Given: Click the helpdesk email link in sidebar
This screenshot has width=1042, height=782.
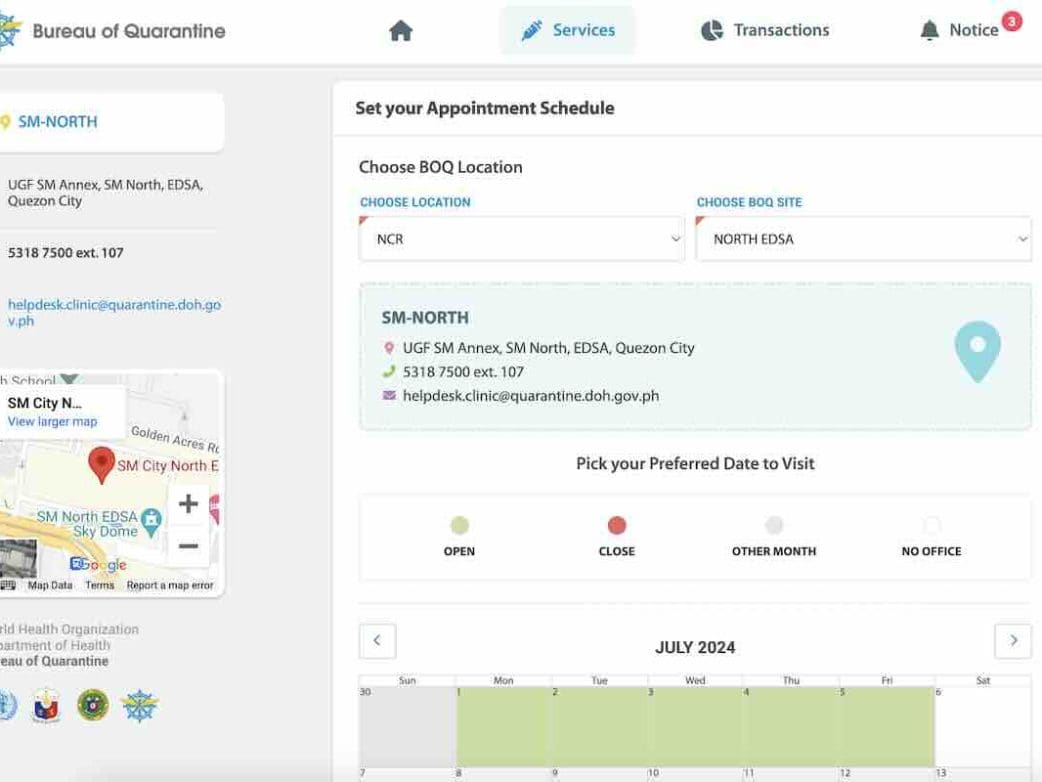Looking at the screenshot, I should [x=114, y=312].
